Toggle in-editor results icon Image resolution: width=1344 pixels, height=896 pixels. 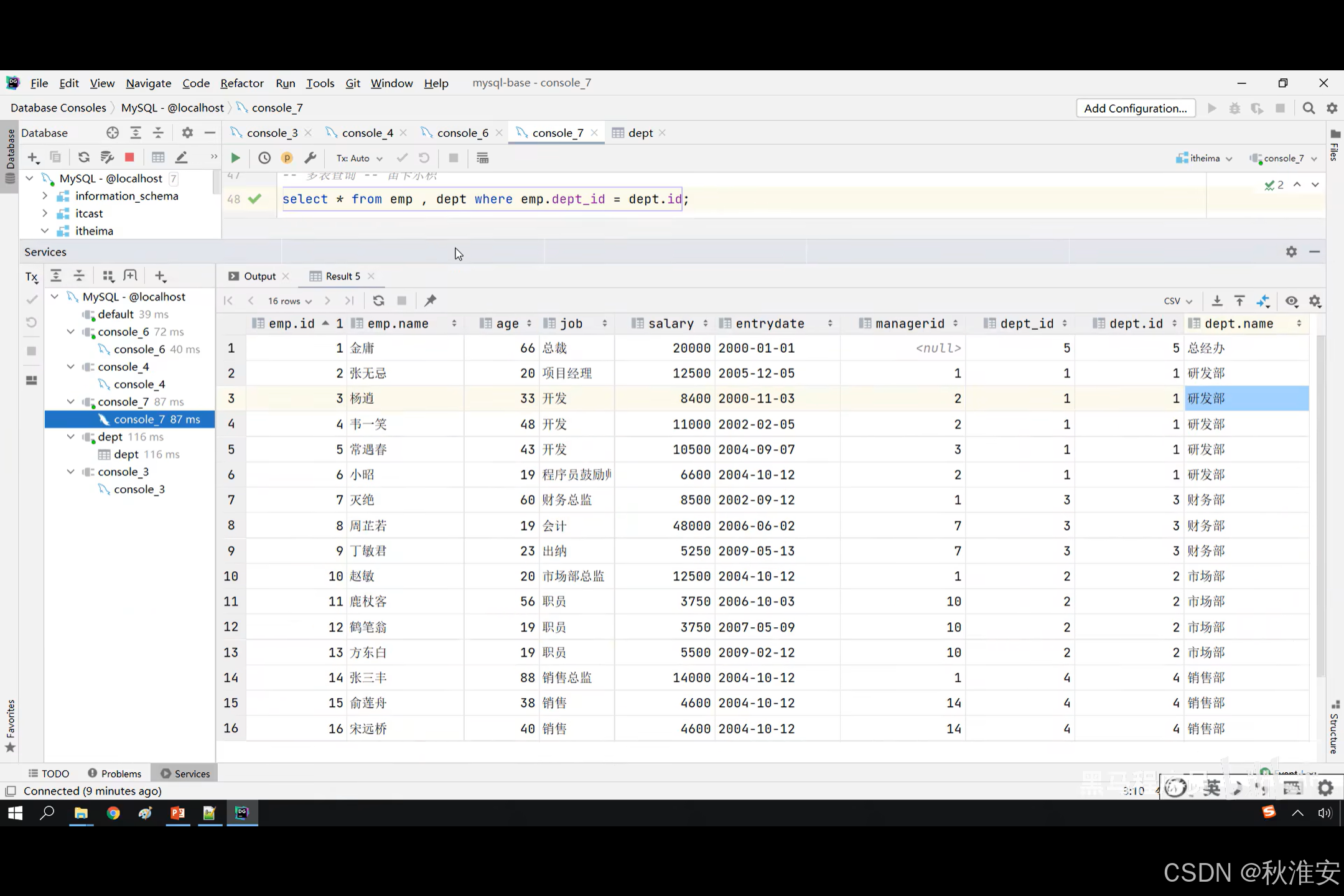click(x=482, y=158)
